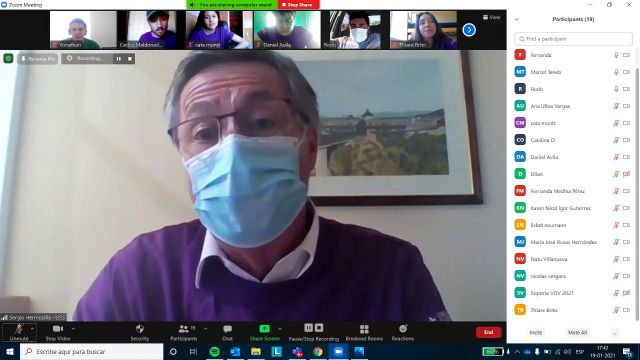
Task: Open Task View in the taskbar
Action: pos(193,351)
